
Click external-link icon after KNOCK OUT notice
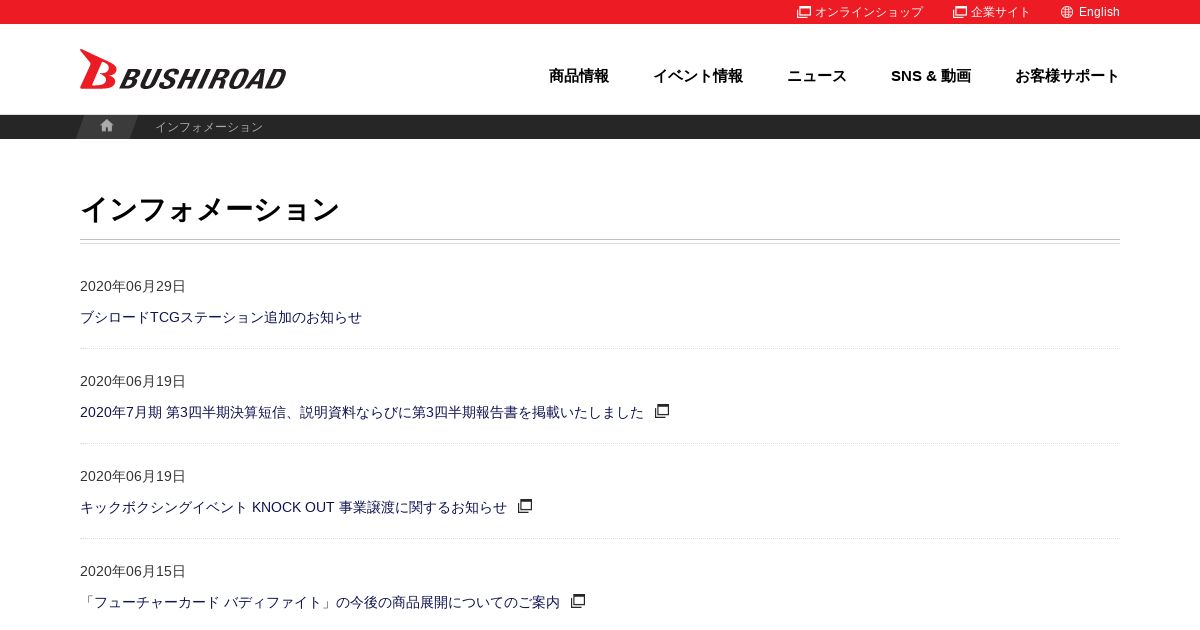point(525,506)
